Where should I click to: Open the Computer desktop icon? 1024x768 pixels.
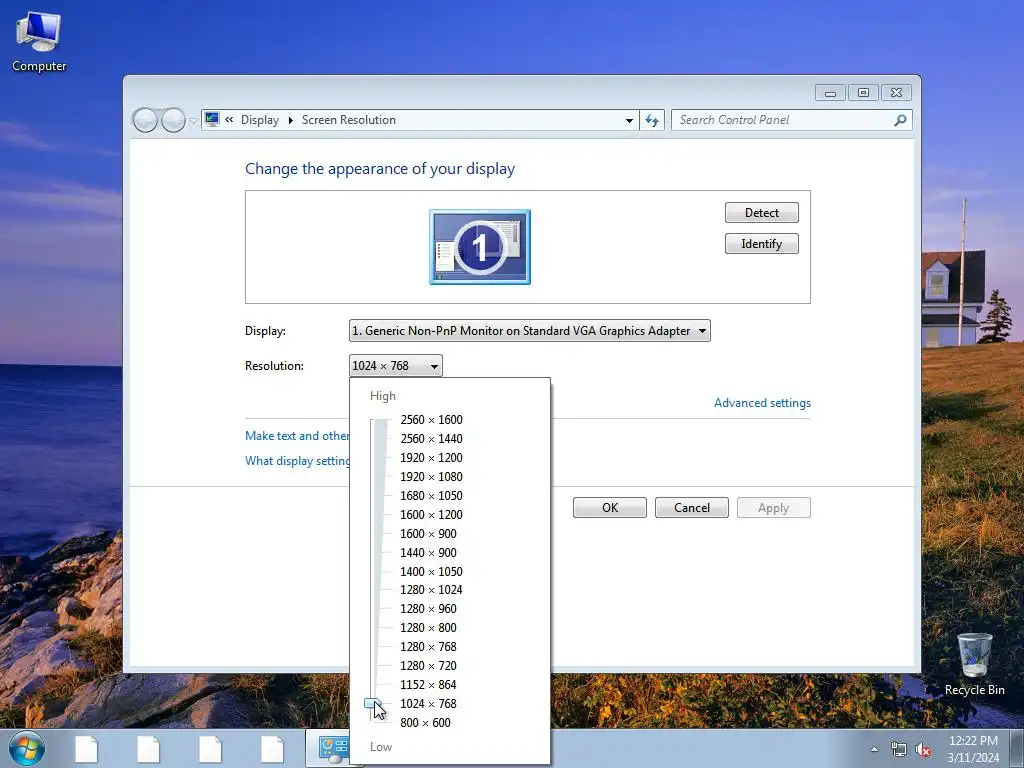[39, 41]
